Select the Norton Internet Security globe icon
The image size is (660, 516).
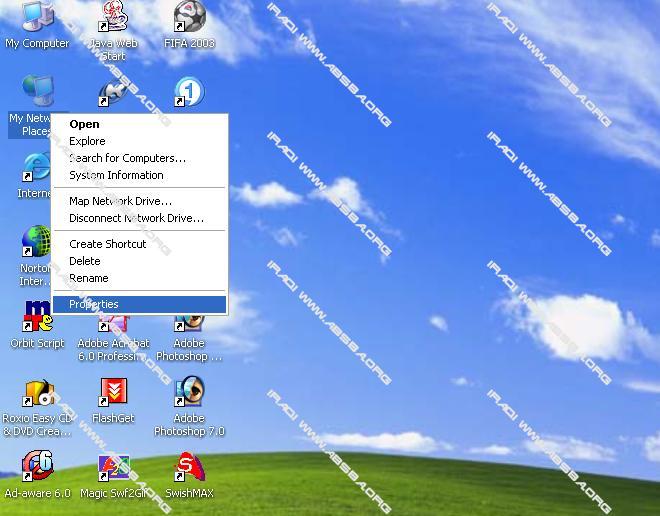(x=36, y=241)
